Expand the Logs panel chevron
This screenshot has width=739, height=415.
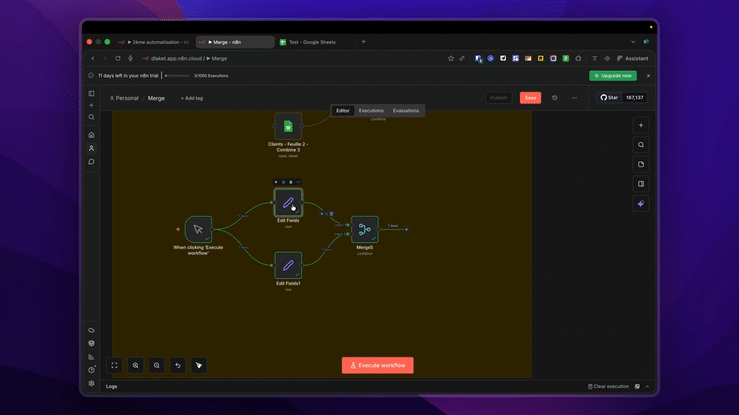[x=647, y=386]
